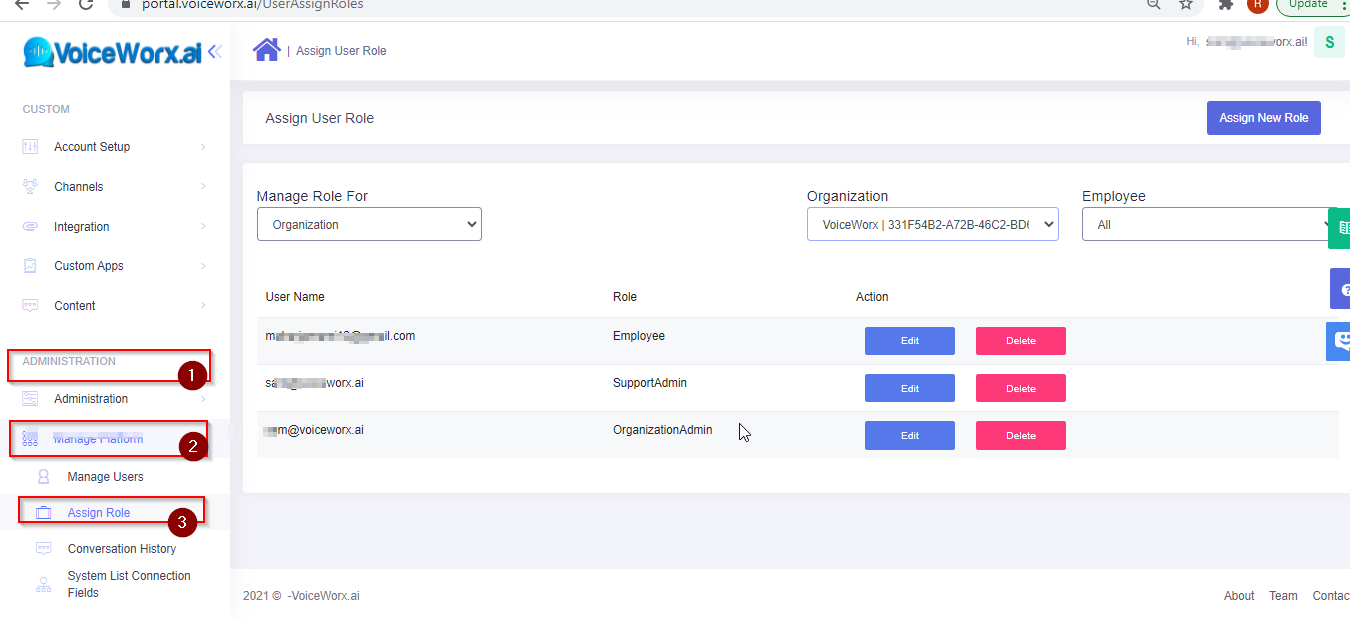
Task: Expand the Content menu chevron
Action: [x=203, y=306]
